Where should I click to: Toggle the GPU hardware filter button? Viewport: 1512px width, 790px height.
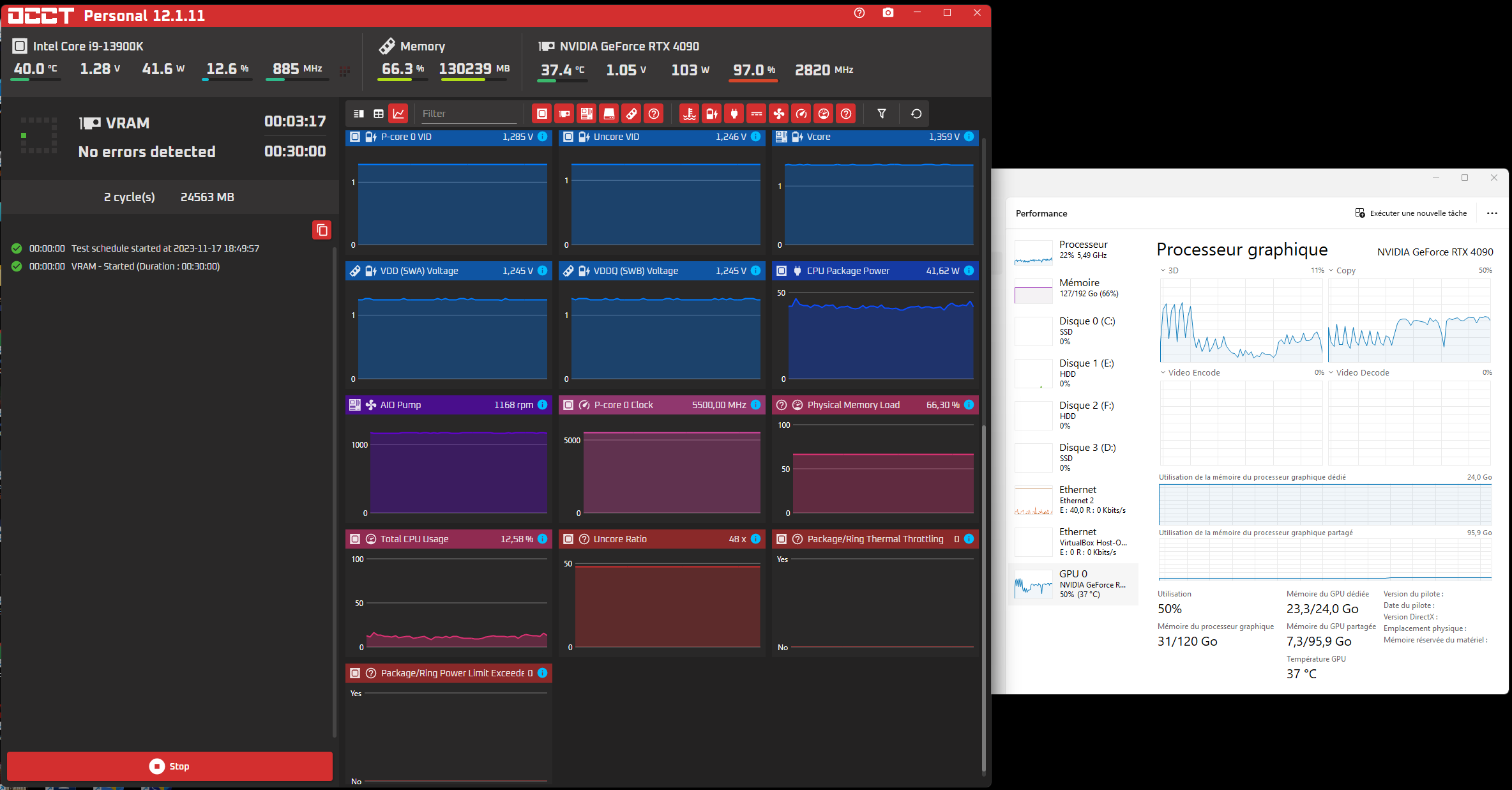pos(564,114)
